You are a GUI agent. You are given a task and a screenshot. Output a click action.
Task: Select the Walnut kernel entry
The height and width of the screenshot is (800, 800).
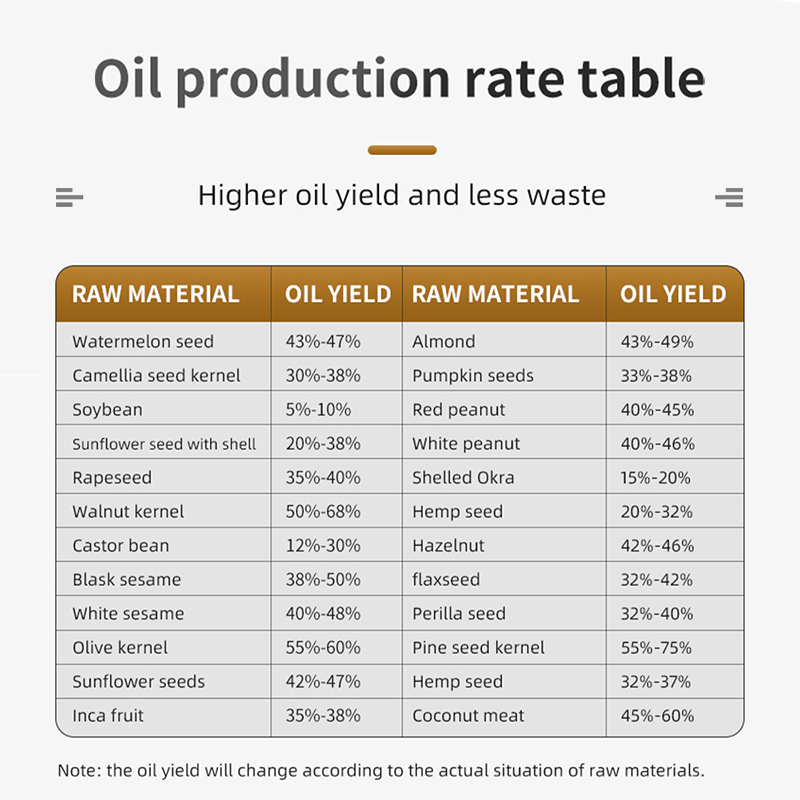(128, 511)
